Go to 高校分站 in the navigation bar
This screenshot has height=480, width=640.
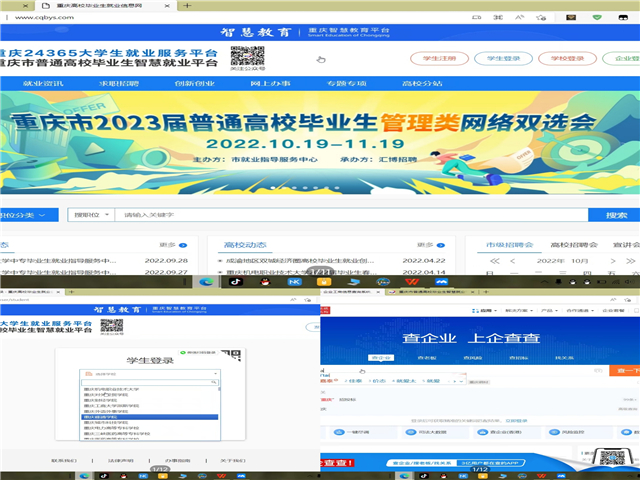coord(421,83)
